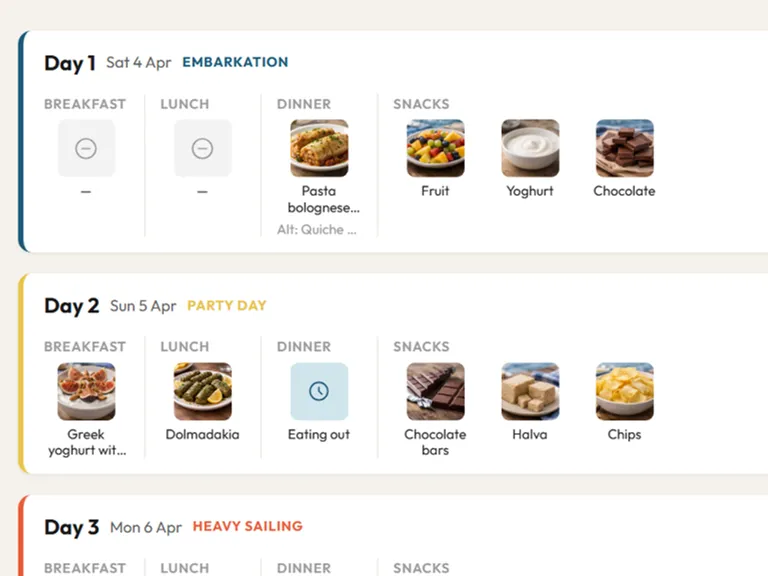The height and width of the screenshot is (576, 768).
Task: Select the Fruit snack image
Action: [435, 148]
